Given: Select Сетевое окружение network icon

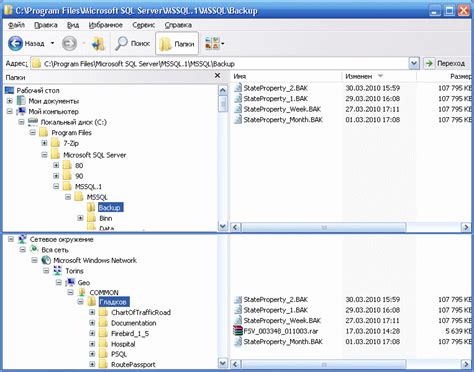Looking at the screenshot, I should 22,239.
